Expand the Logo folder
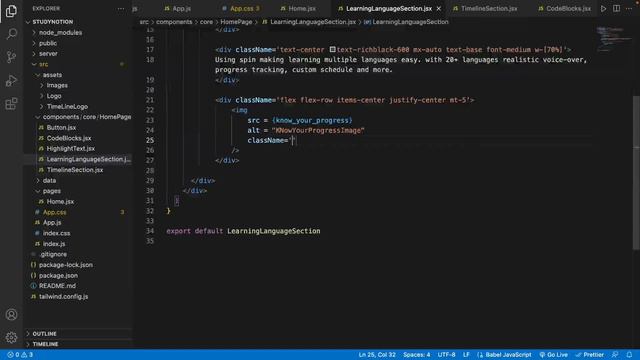The width and height of the screenshot is (640, 360). [x=54, y=96]
